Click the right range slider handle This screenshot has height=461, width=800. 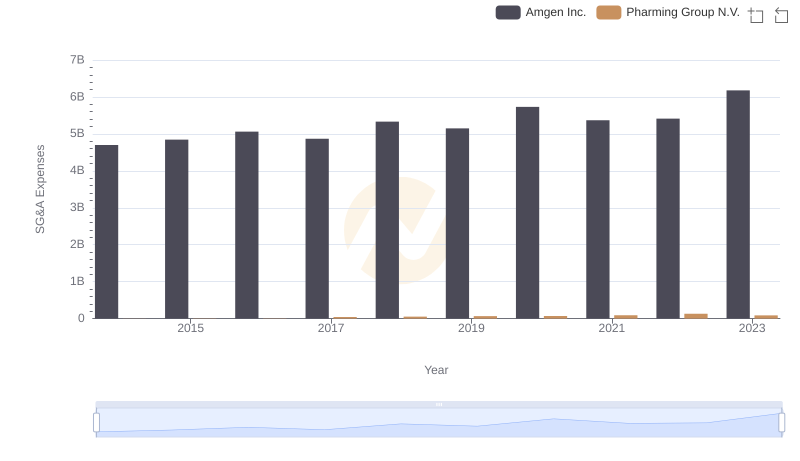[782, 422]
